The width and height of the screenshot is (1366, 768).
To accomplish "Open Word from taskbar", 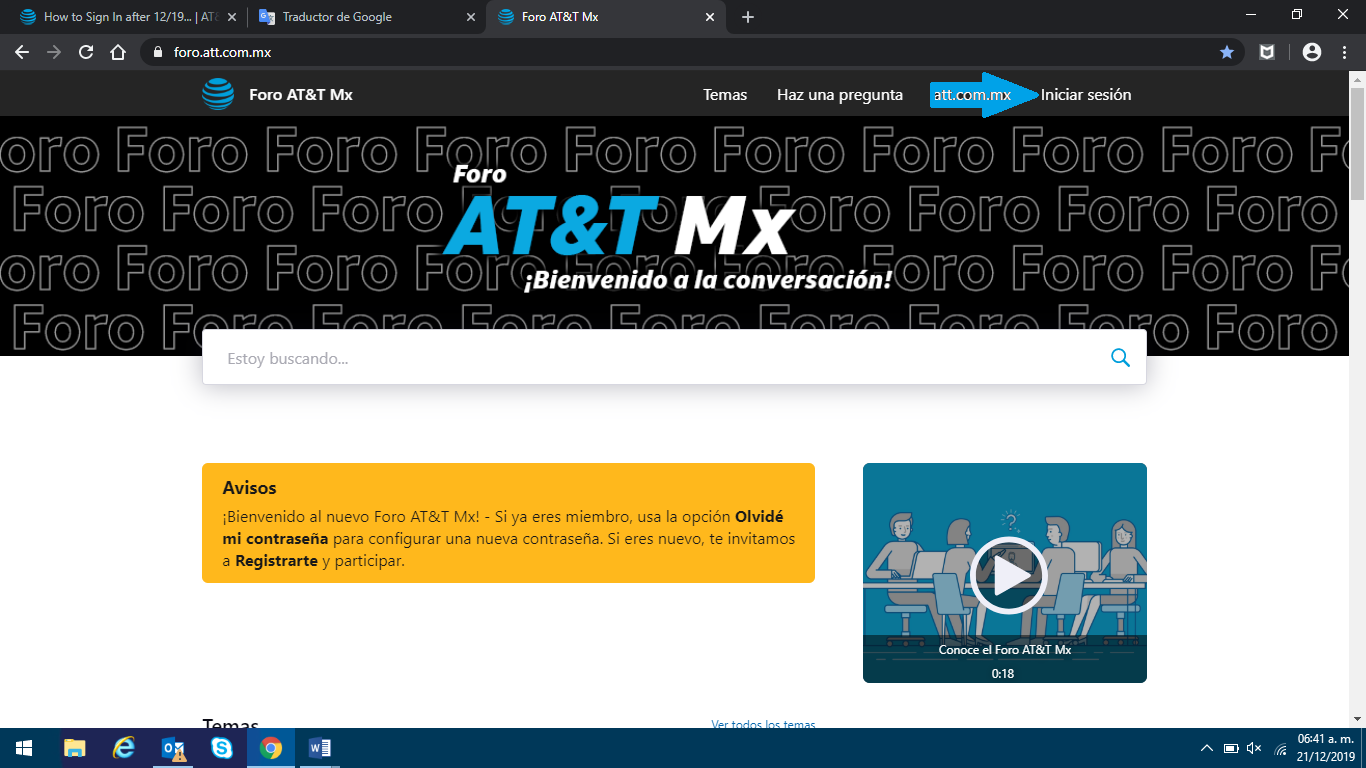I will coord(320,748).
